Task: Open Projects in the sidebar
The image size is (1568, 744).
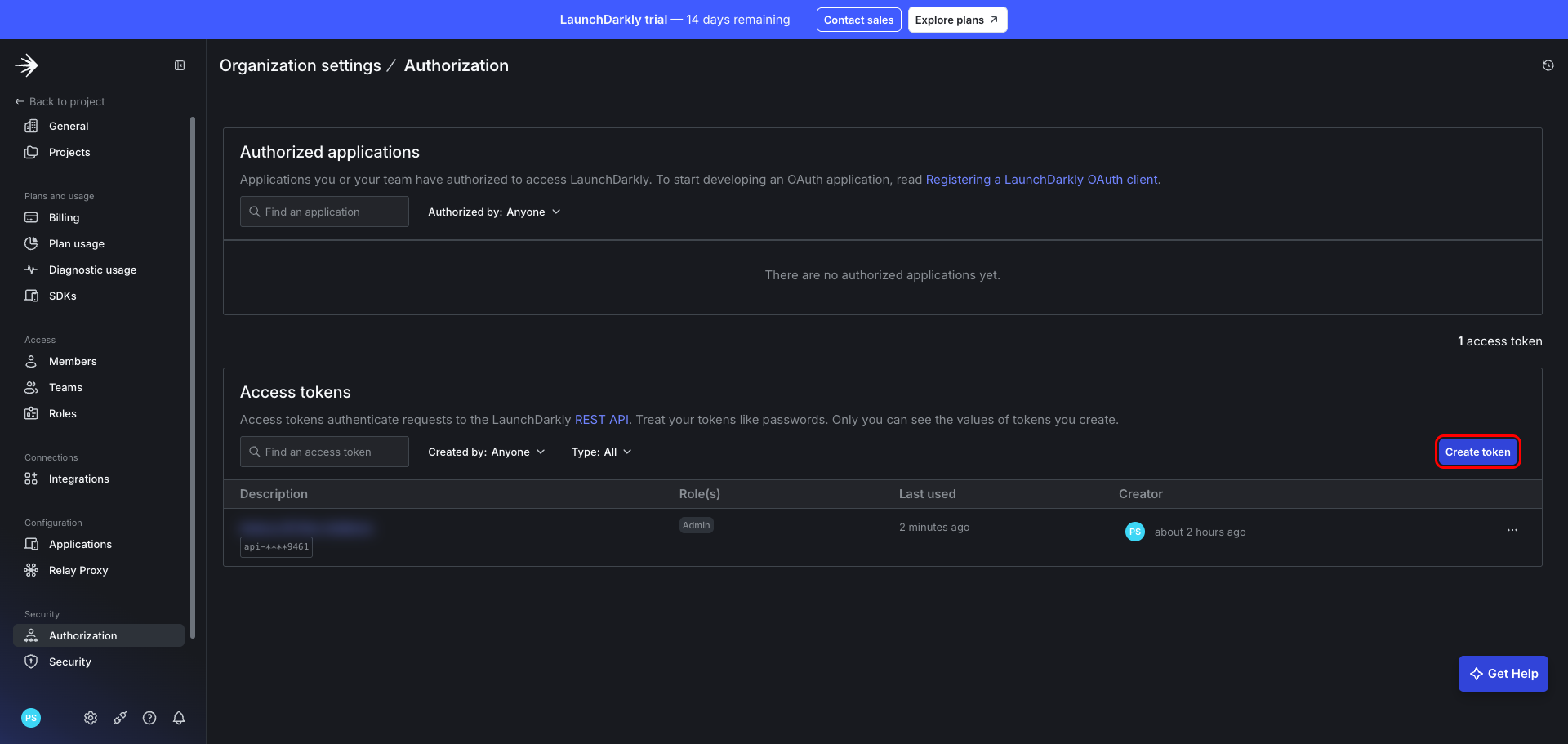Action: [x=99, y=152]
